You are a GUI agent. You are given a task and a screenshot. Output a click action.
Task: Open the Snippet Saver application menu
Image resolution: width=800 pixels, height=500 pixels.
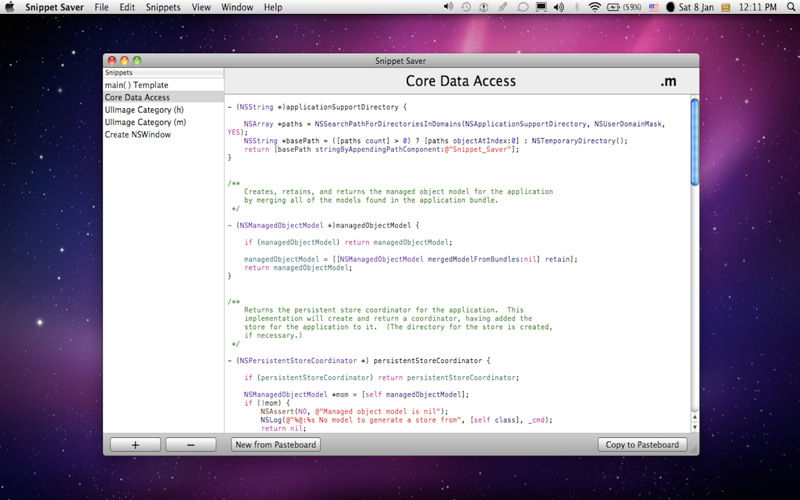[55, 7]
